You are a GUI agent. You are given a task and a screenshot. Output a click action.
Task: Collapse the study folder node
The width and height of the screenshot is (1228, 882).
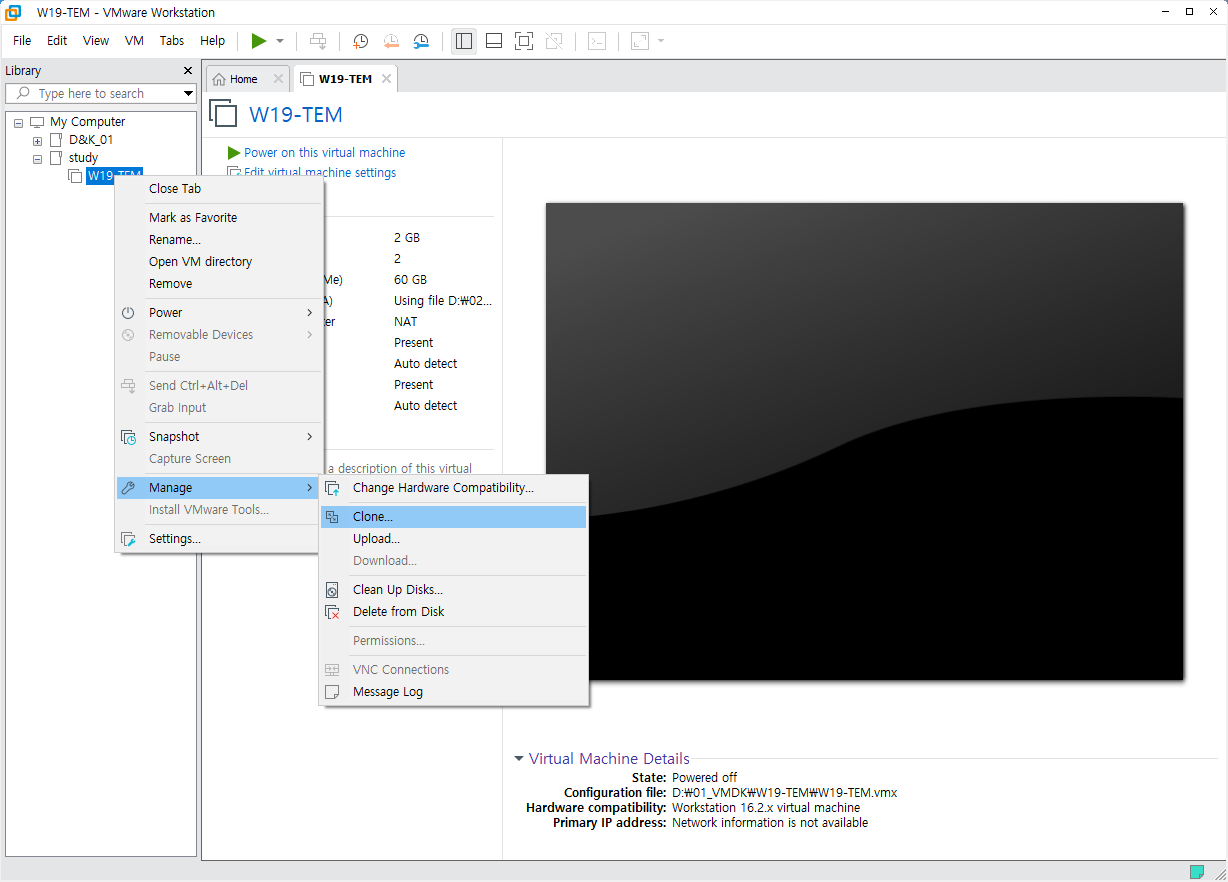coord(38,158)
